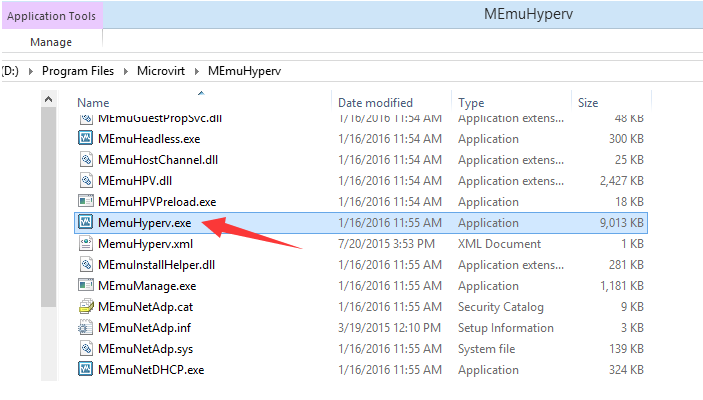Image resolution: width=703 pixels, height=400 pixels.
Task: Select the MEmuNetAdp.inf setup information icon
Action: tap(86, 328)
